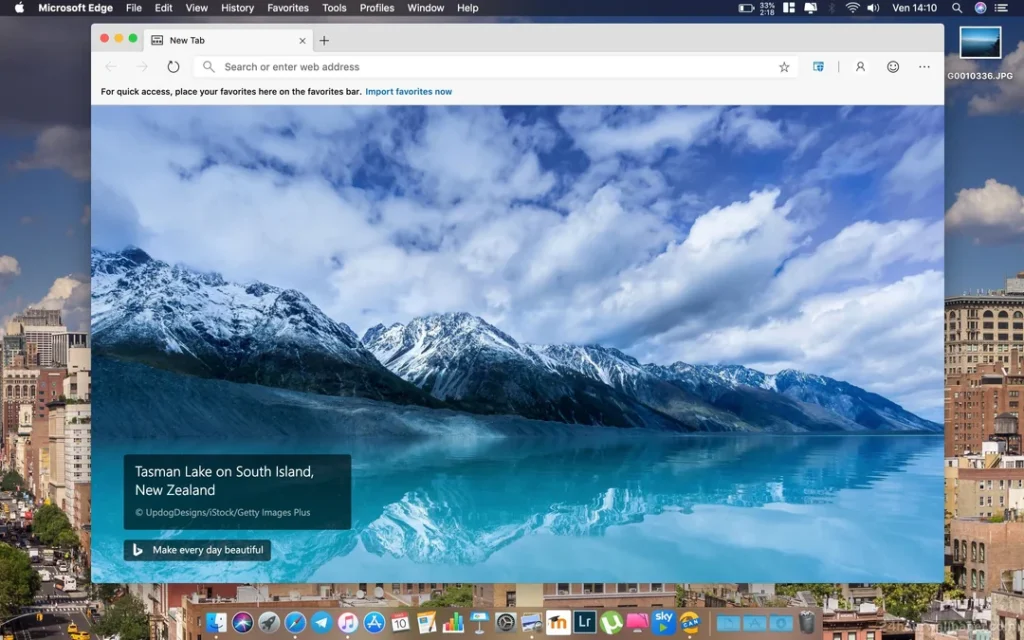The image size is (1024, 640).
Task: Click the Import favorites now link
Action: (409, 90)
